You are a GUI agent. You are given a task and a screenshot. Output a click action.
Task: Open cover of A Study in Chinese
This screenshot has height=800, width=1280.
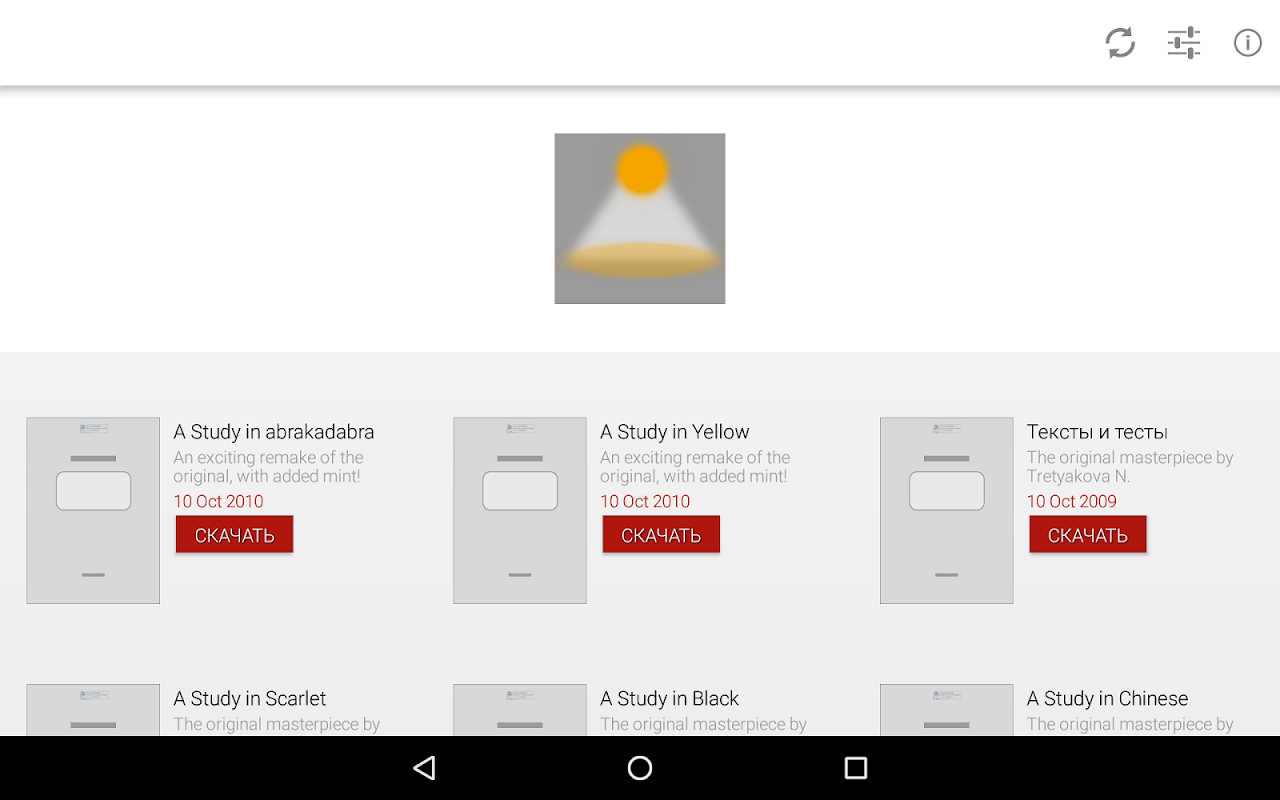point(947,710)
